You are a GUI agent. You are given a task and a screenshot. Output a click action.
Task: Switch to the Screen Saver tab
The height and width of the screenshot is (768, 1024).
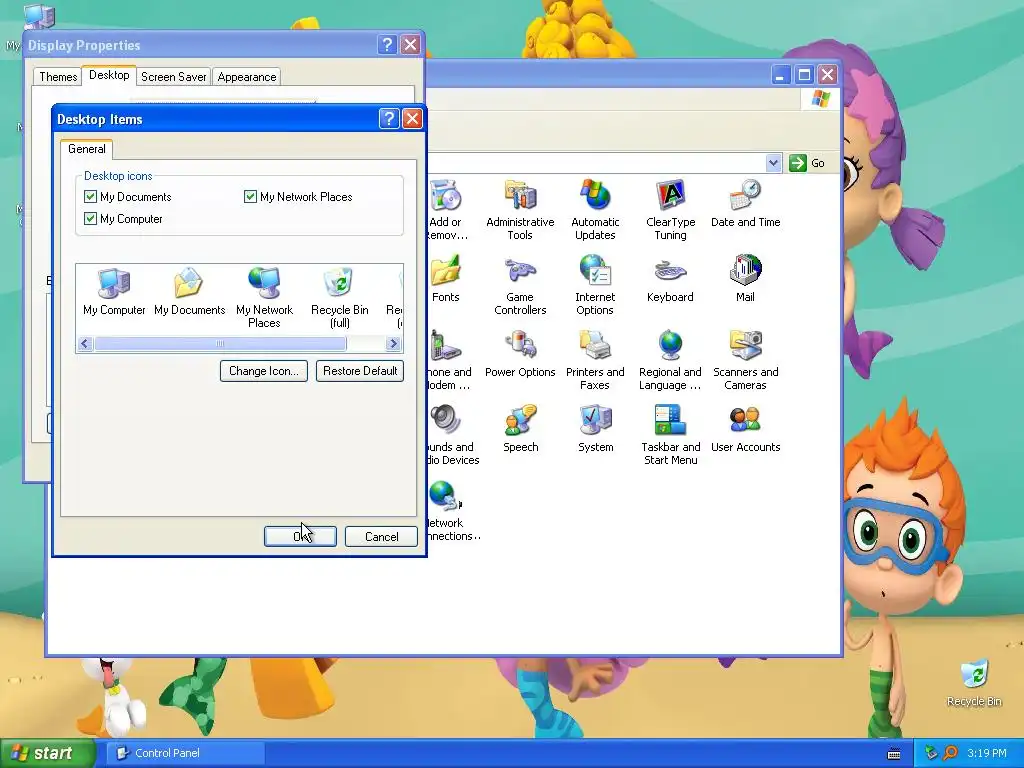coord(174,77)
